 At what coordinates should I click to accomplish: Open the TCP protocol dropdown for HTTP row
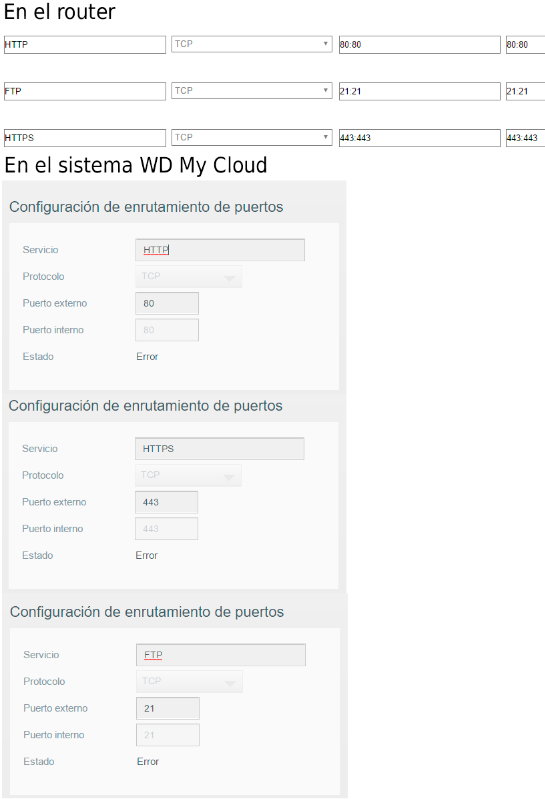pyautogui.click(x=252, y=44)
